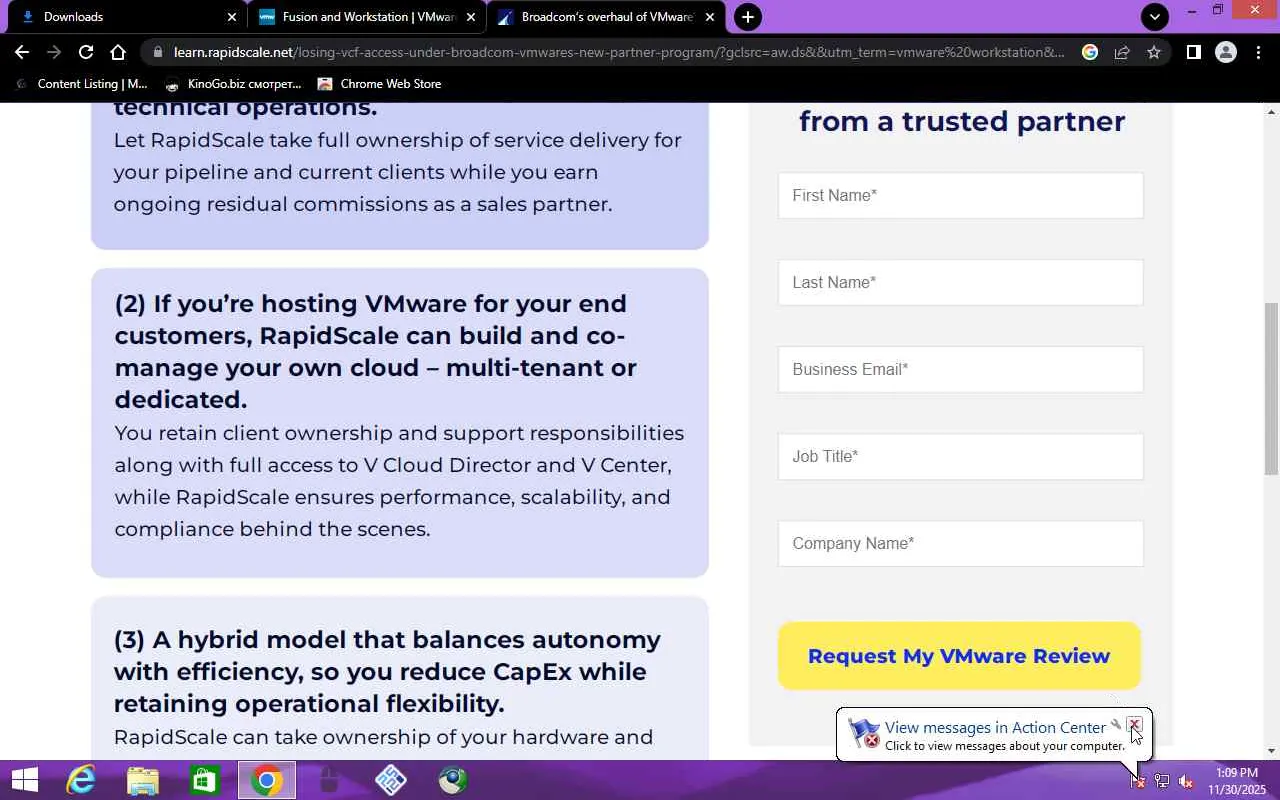Focus the First Name field

[960, 196]
